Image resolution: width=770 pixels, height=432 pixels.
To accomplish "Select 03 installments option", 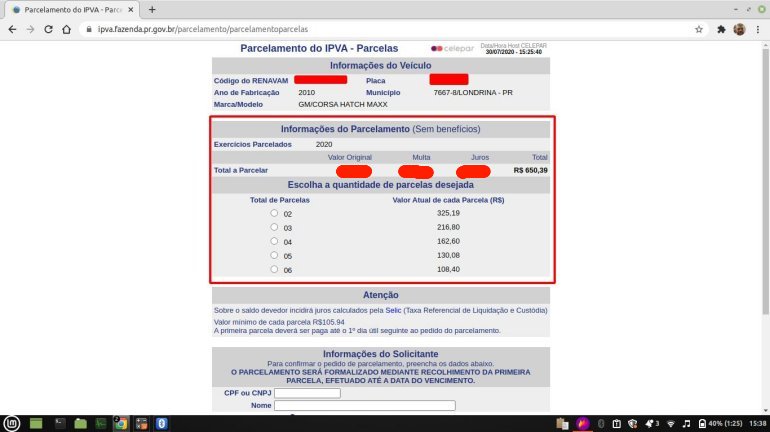I will coord(275,227).
